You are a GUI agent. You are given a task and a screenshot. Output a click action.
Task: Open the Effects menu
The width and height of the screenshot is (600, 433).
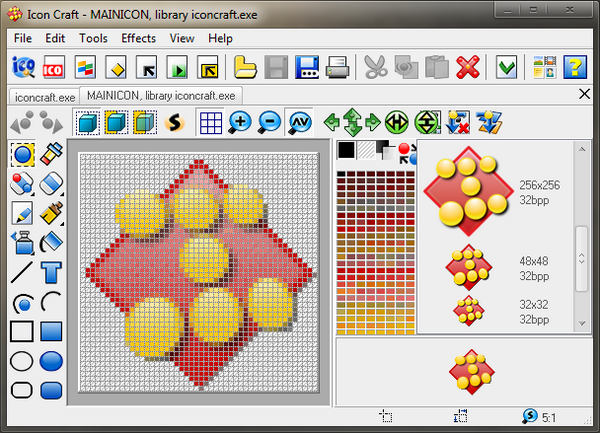pyautogui.click(x=138, y=38)
